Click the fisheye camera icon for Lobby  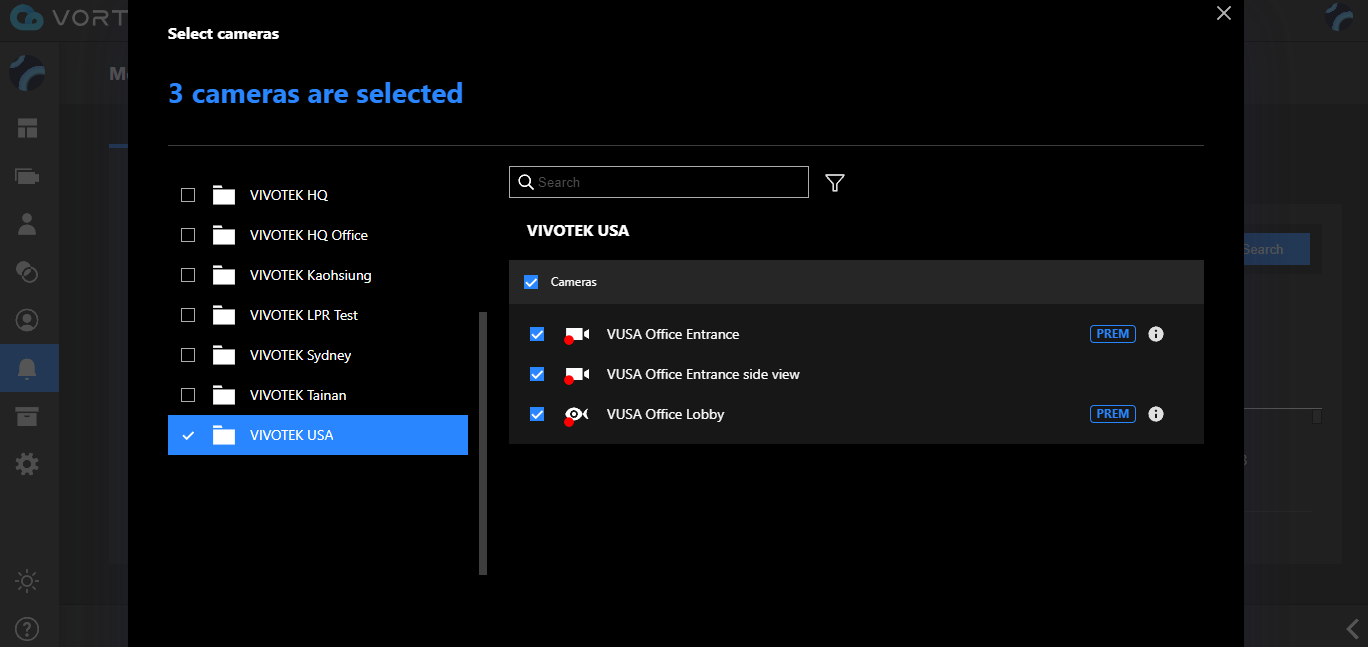pyautogui.click(x=577, y=414)
